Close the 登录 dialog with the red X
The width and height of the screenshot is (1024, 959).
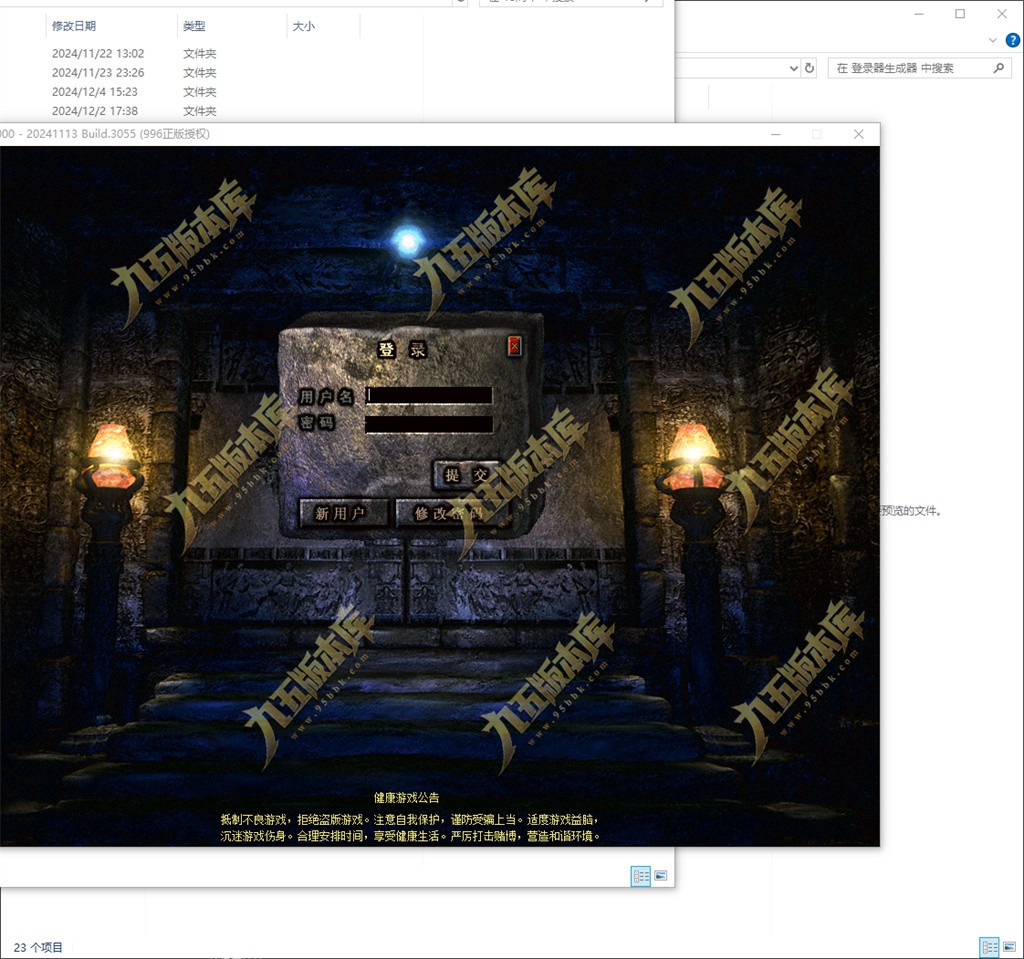(x=514, y=346)
